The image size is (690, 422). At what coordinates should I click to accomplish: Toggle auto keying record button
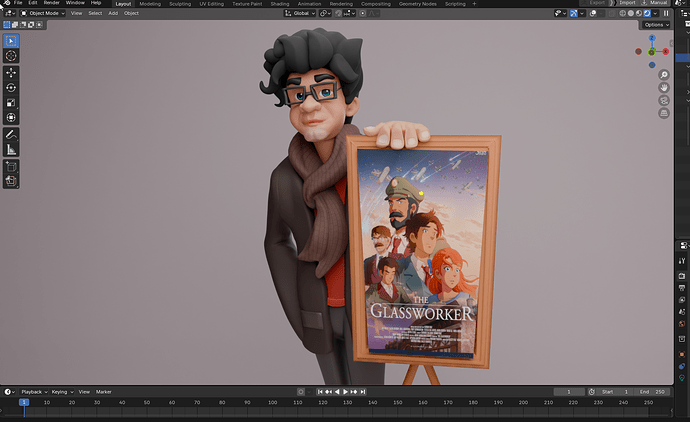coord(301,392)
